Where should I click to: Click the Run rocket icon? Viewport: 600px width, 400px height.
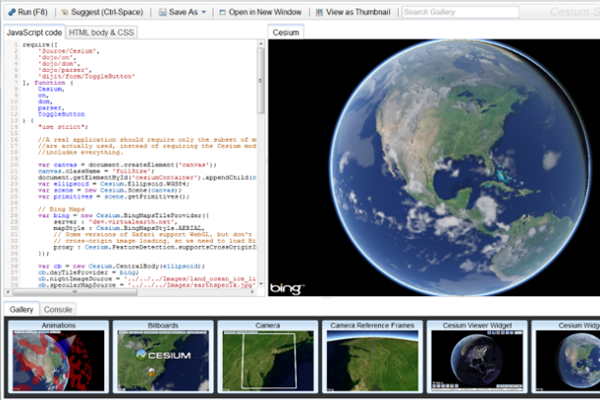point(12,12)
